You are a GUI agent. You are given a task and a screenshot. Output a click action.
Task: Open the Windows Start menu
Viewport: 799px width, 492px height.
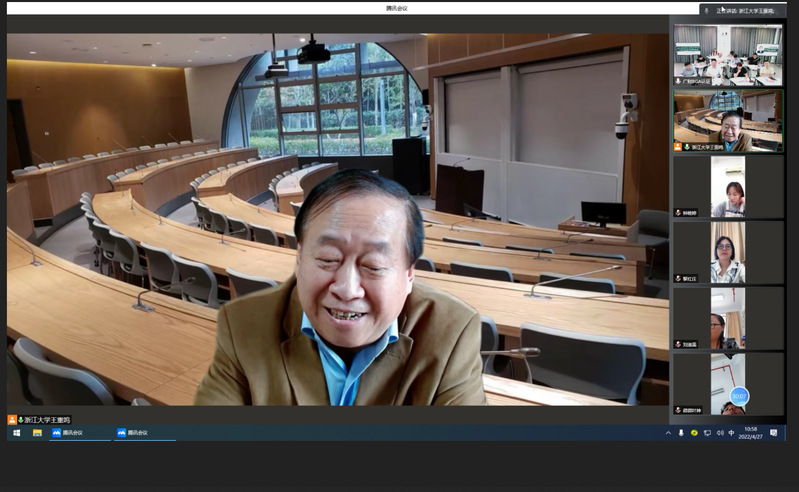(x=16, y=433)
